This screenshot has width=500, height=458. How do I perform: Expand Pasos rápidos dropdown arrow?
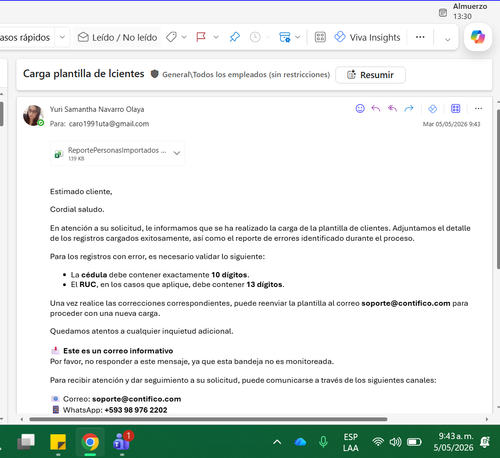click(62, 37)
